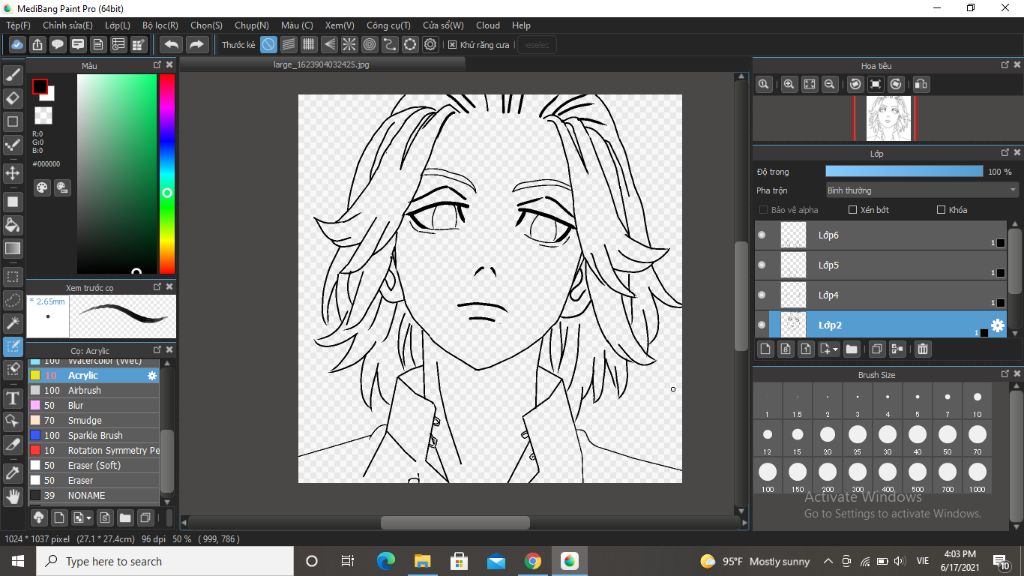The width and height of the screenshot is (1024, 576).
Task: Select the Brush tool in left toolbar
Action: click(x=12, y=75)
